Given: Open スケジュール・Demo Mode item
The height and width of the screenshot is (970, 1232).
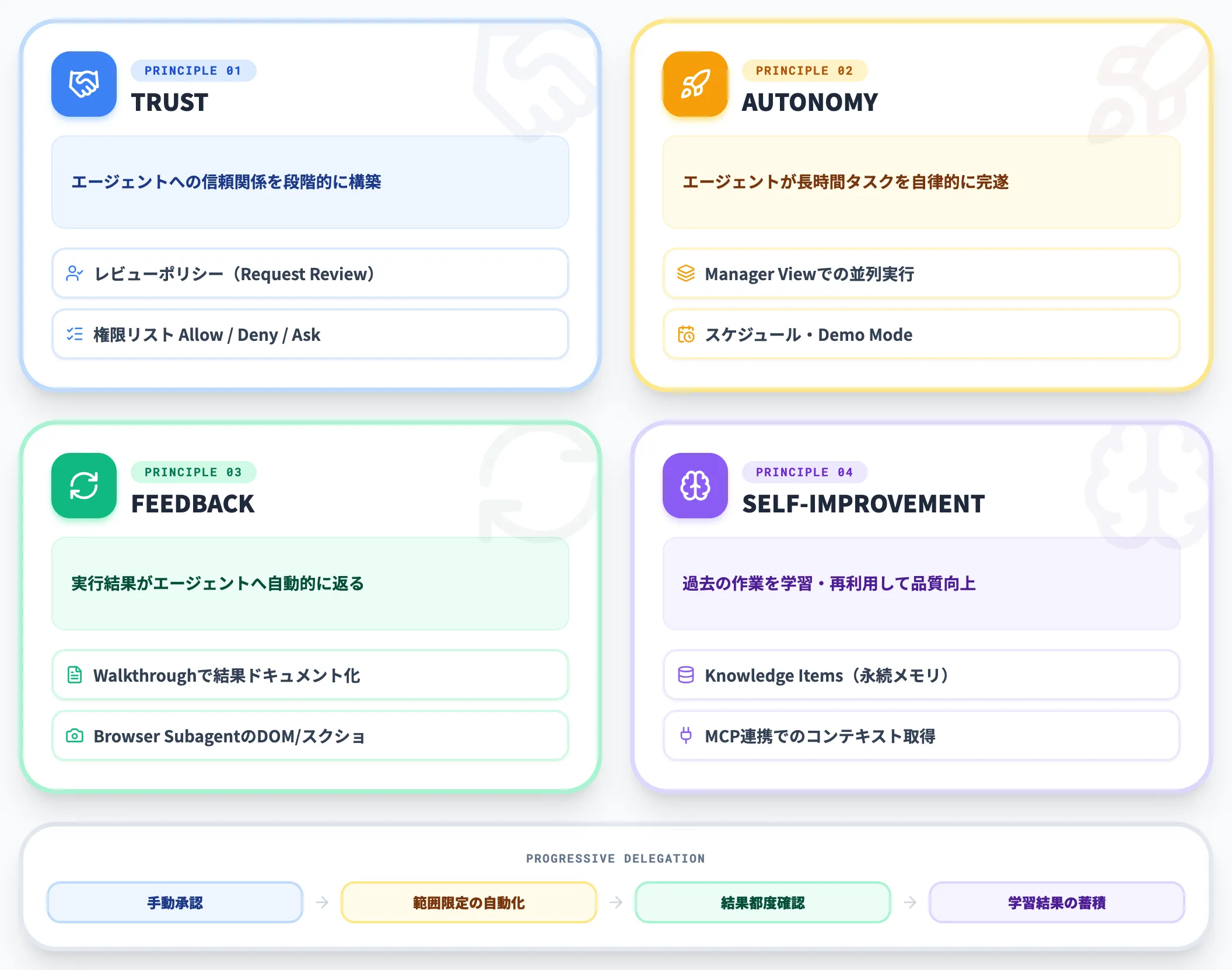Looking at the screenshot, I should 922,334.
